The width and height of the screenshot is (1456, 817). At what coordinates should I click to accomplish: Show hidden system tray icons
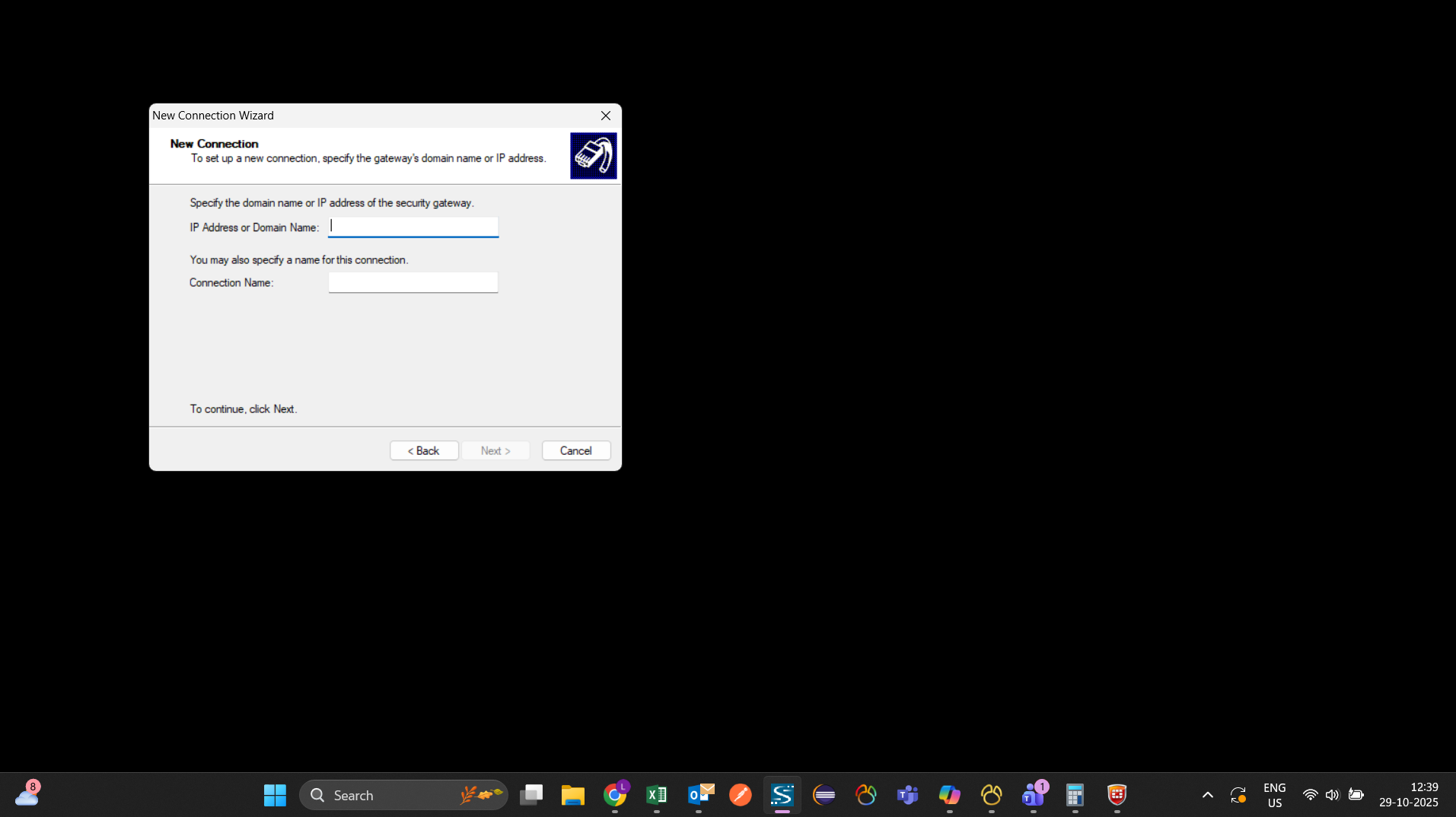pyautogui.click(x=1208, y=795)
